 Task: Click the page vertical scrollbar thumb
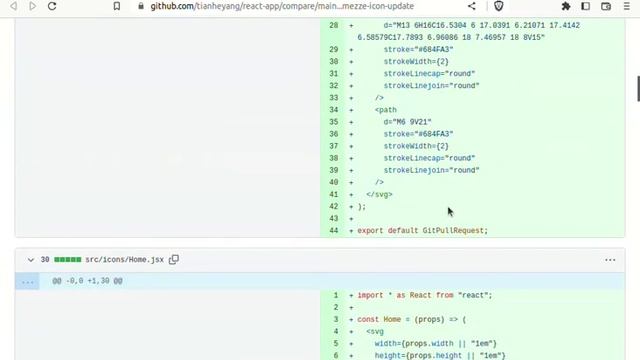pyautogui.click(x=638, y=88)
